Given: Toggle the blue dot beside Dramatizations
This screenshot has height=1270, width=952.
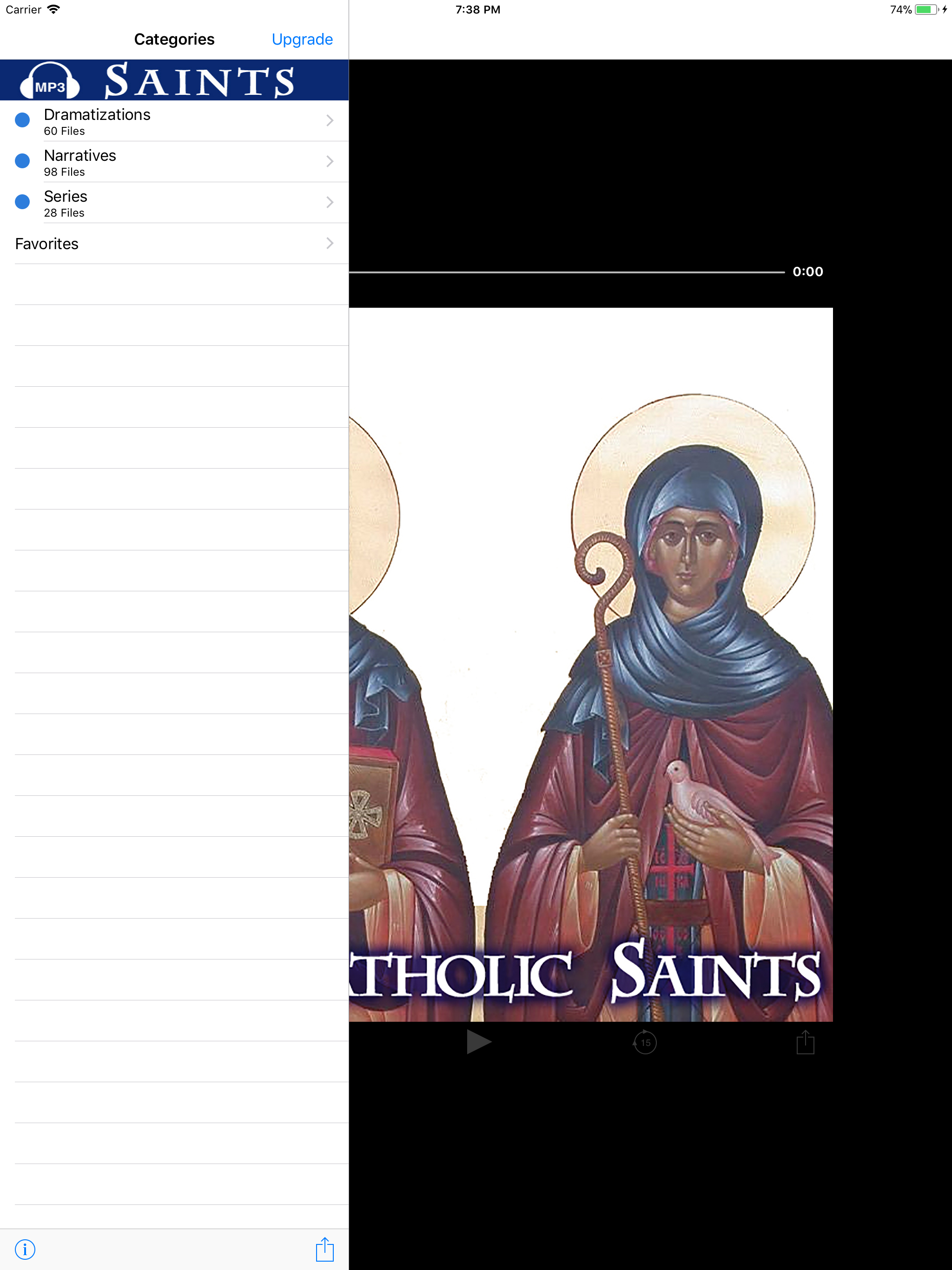Looking at the screenshot, I should coord(22,120).
